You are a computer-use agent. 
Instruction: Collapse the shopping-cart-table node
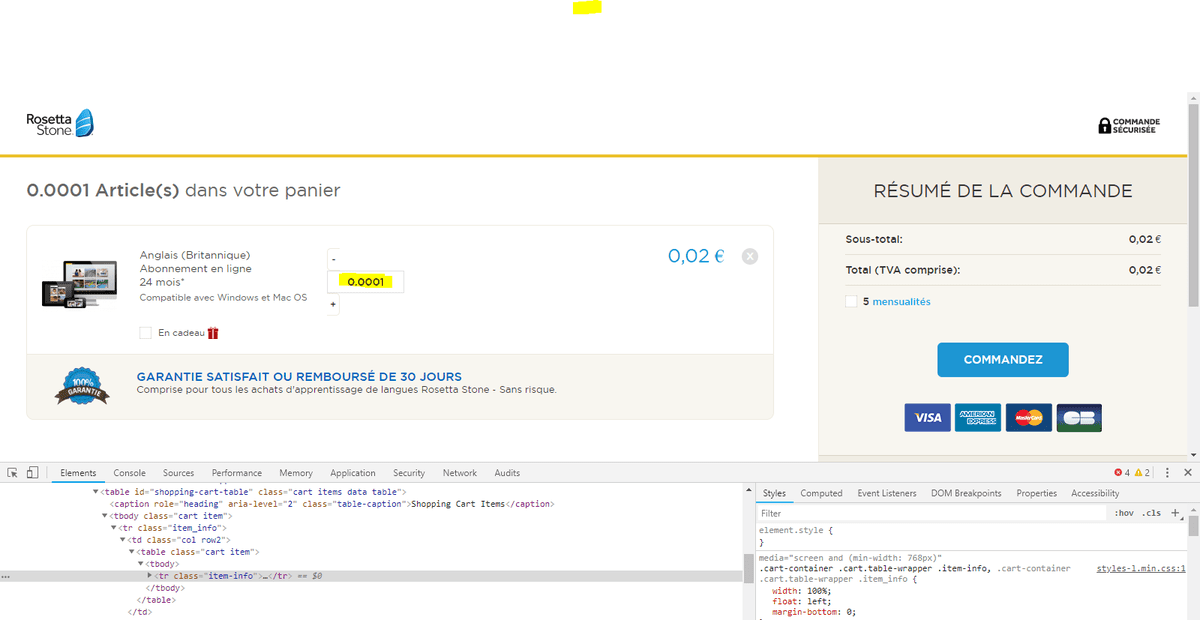tap(97, 492)
